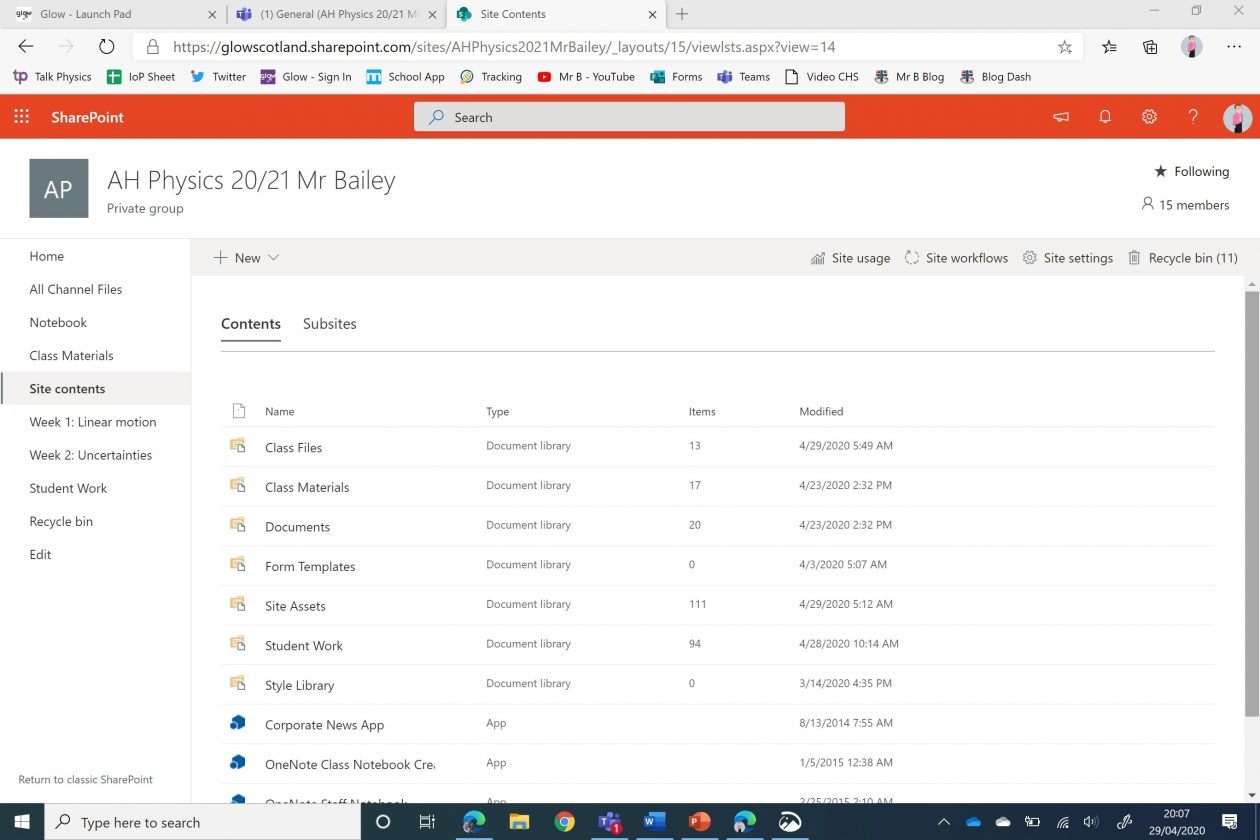This screenshot has width=1260, height=840.
Task: Open All Channel Files in left navigation
Action: coord(76,289)
